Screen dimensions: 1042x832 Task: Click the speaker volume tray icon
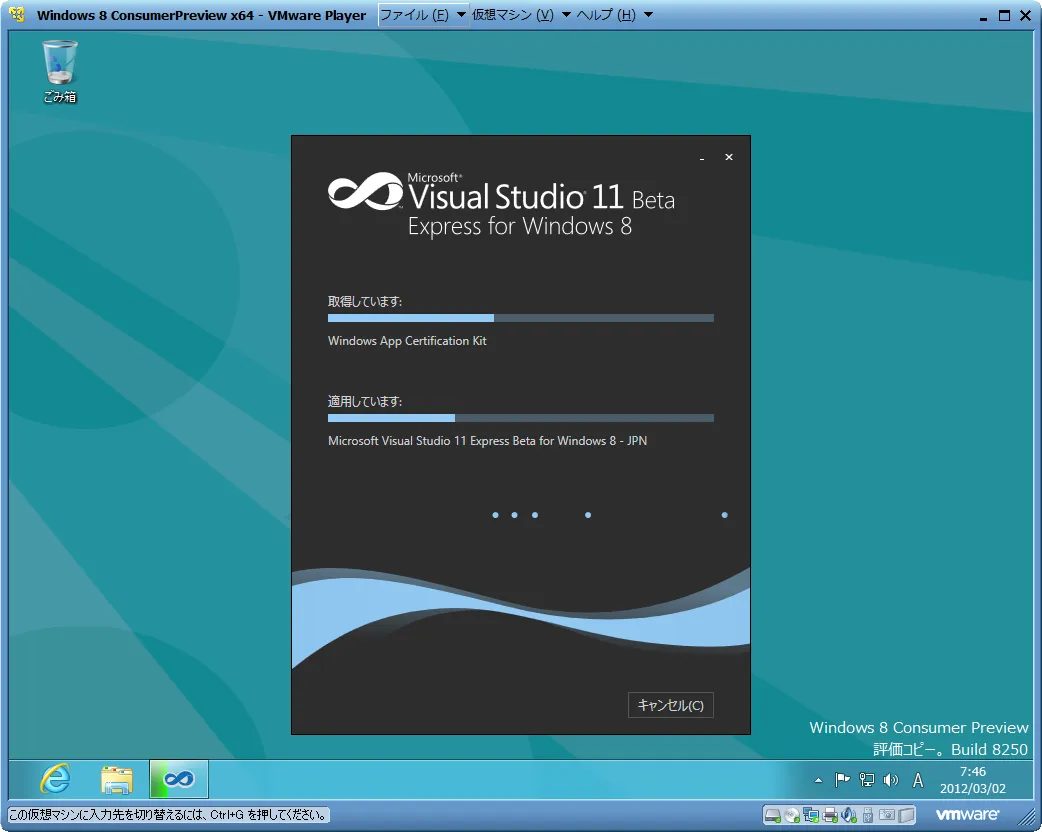[x=890, y=780]
